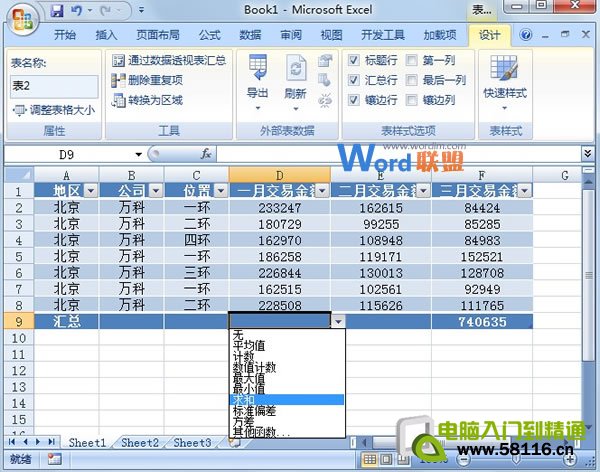This screenshot has height=472, width=600.
Task: Open the 插入 ribbon tab
Action: 106,35
